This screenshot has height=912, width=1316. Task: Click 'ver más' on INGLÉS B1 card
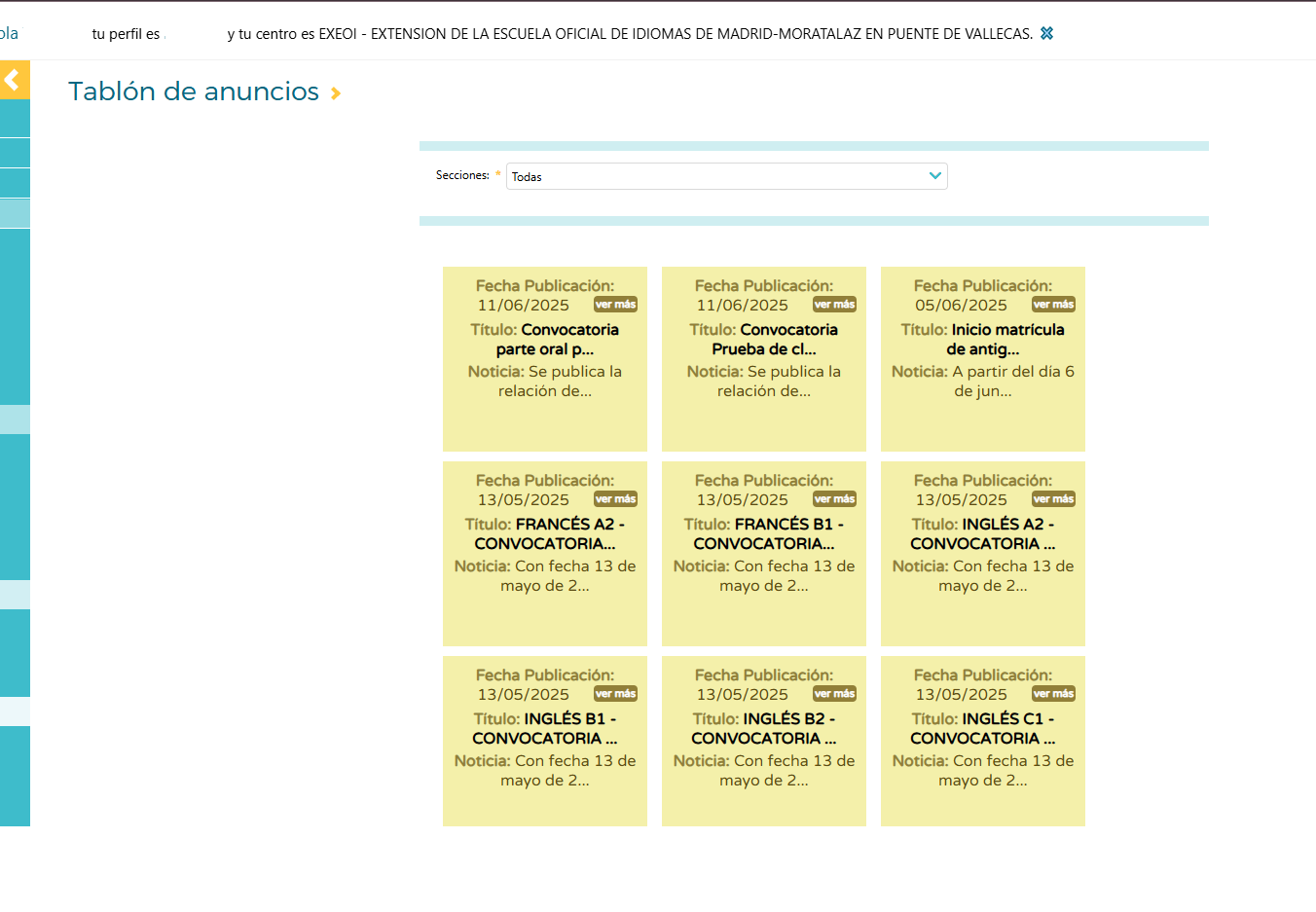[616, 694]
